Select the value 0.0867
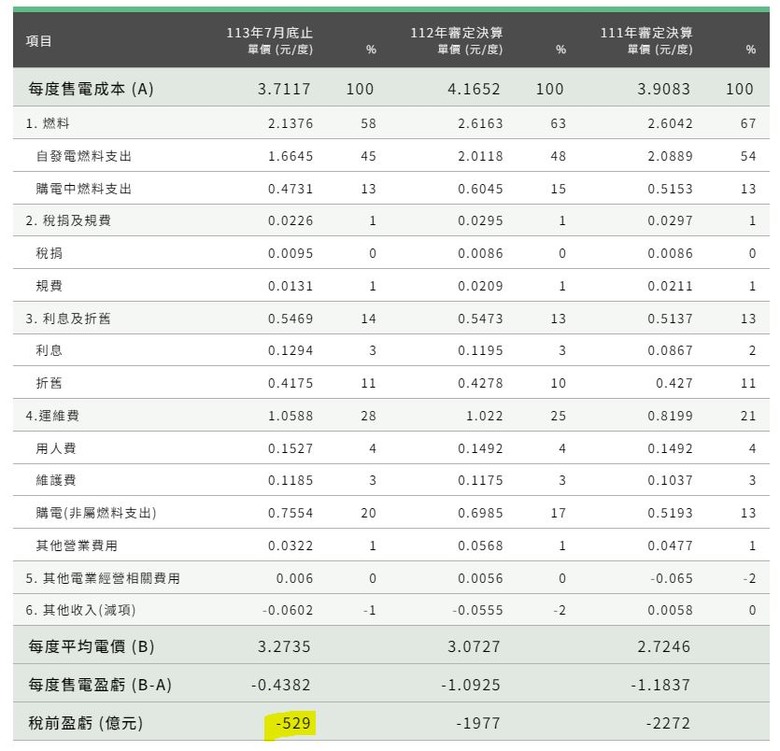The height and width of the screenshot is (751, 780). 670,351
